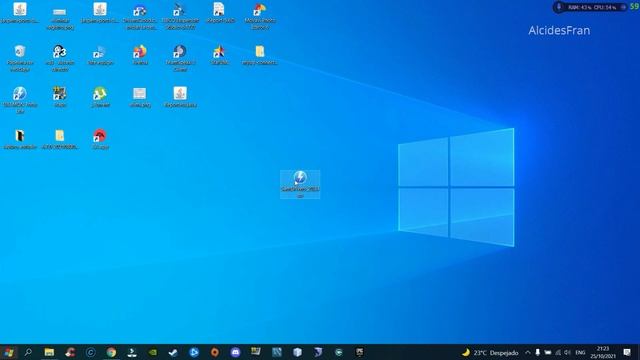This screenshot has width=640, height=360.
Task: Click the green 59 FPS counter
Action: (x=635, y=7)
